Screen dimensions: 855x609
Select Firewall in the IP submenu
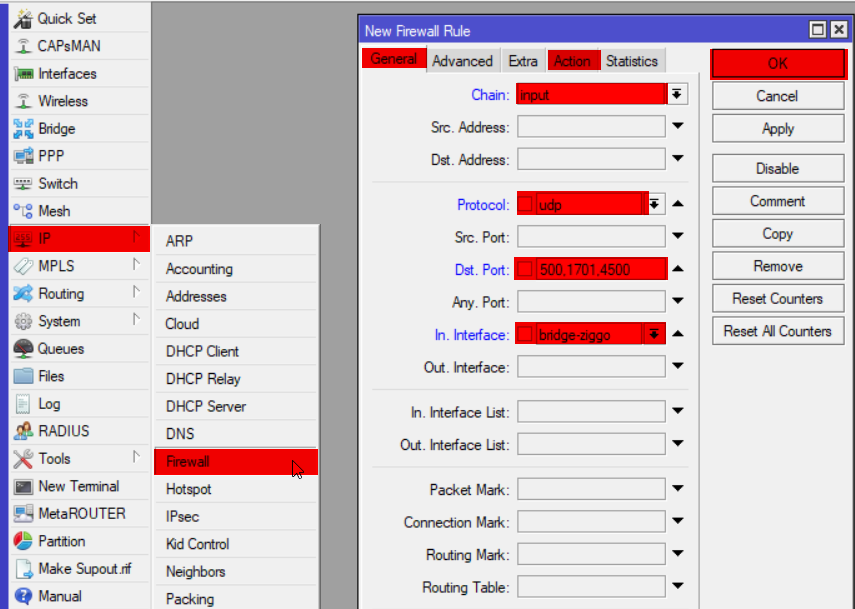tap(235, 462)
